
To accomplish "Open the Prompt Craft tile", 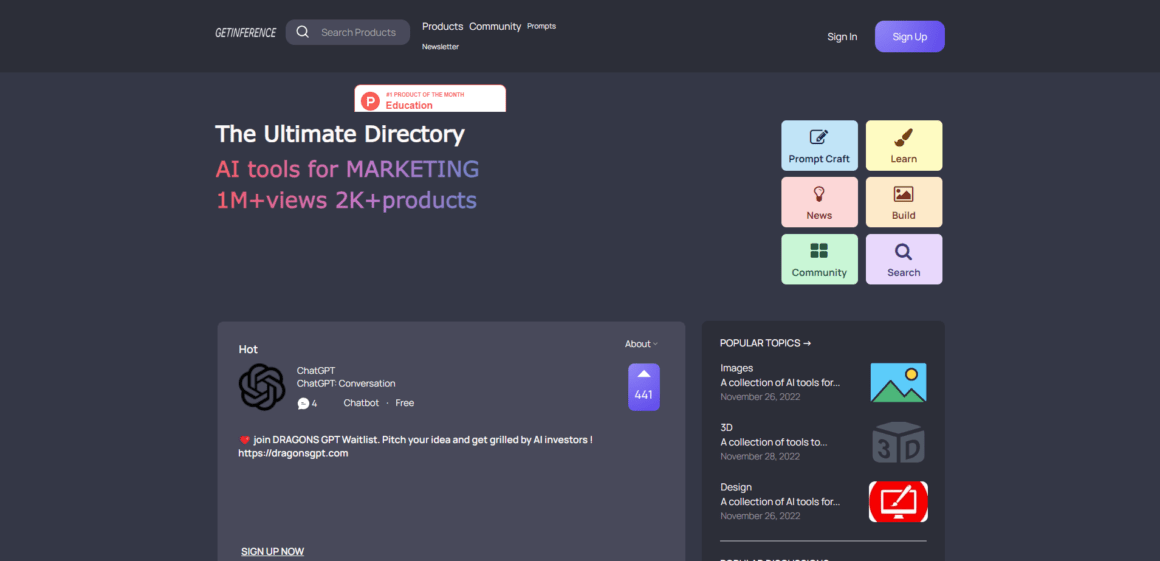I will (x=819, y=146).
